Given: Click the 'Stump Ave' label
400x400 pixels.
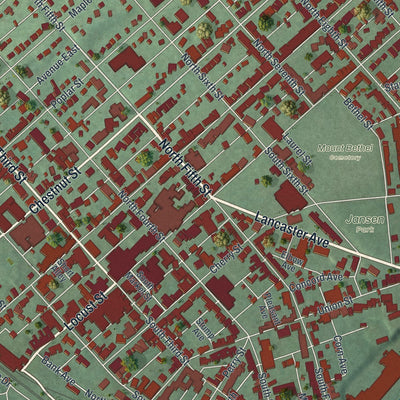Looking at the screenshot, I should click(203, 328).
